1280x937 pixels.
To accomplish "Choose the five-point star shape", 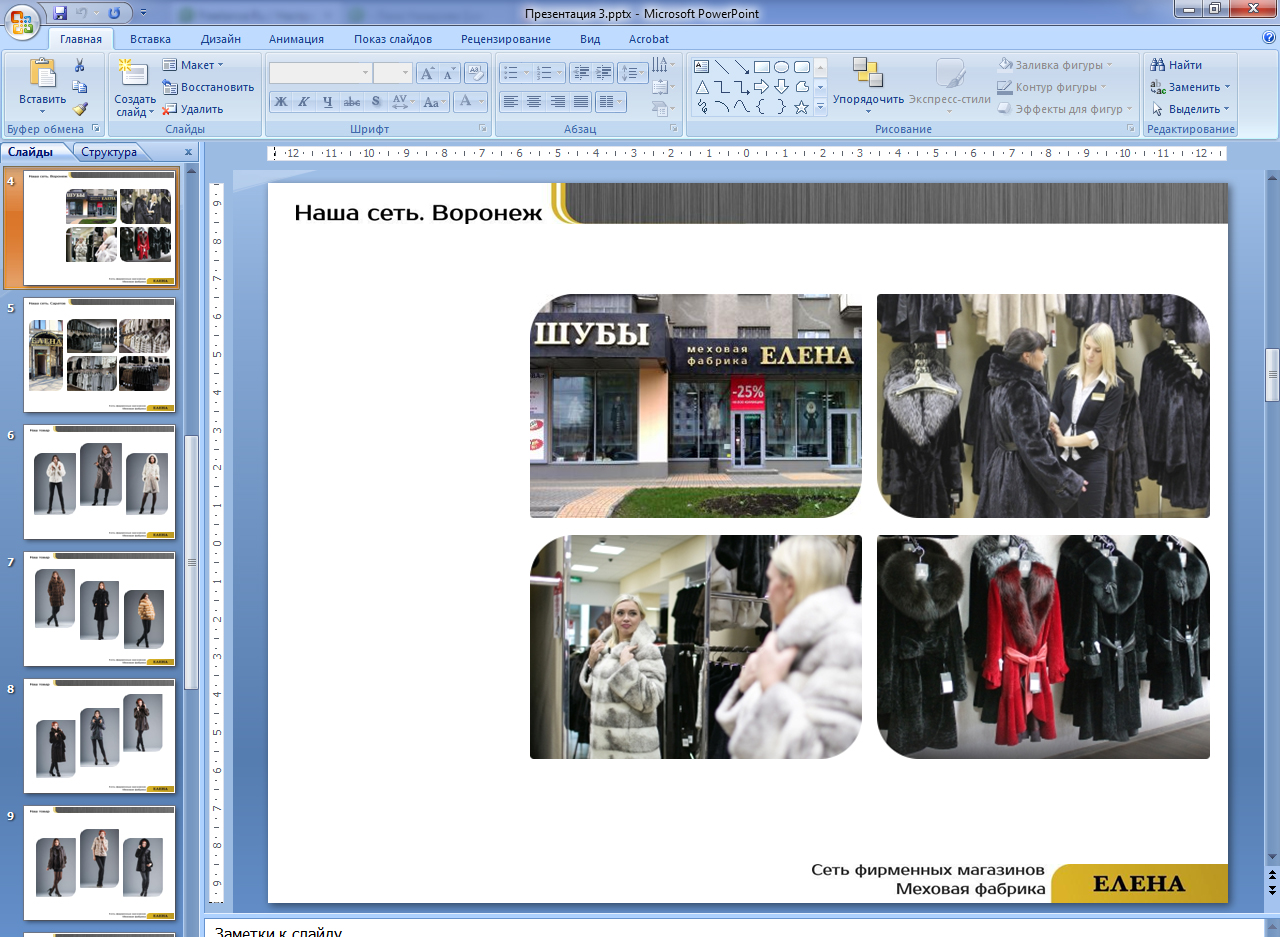I will point(801,107).
